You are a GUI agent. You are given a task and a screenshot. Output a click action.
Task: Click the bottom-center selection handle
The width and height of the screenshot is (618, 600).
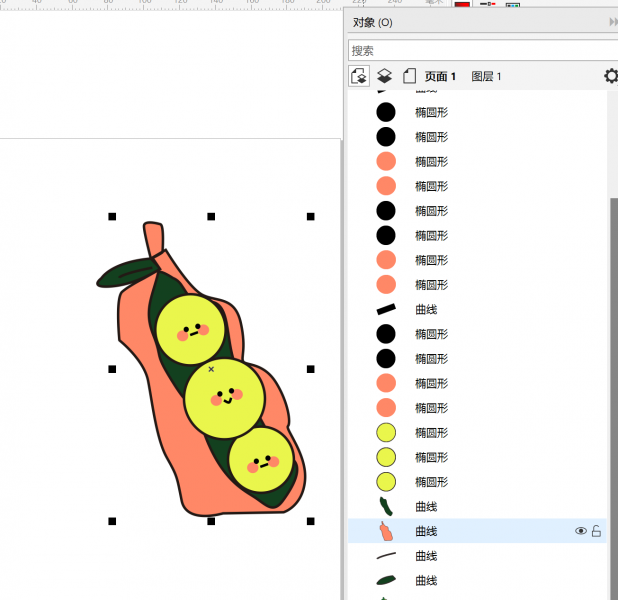coord(211,521)
